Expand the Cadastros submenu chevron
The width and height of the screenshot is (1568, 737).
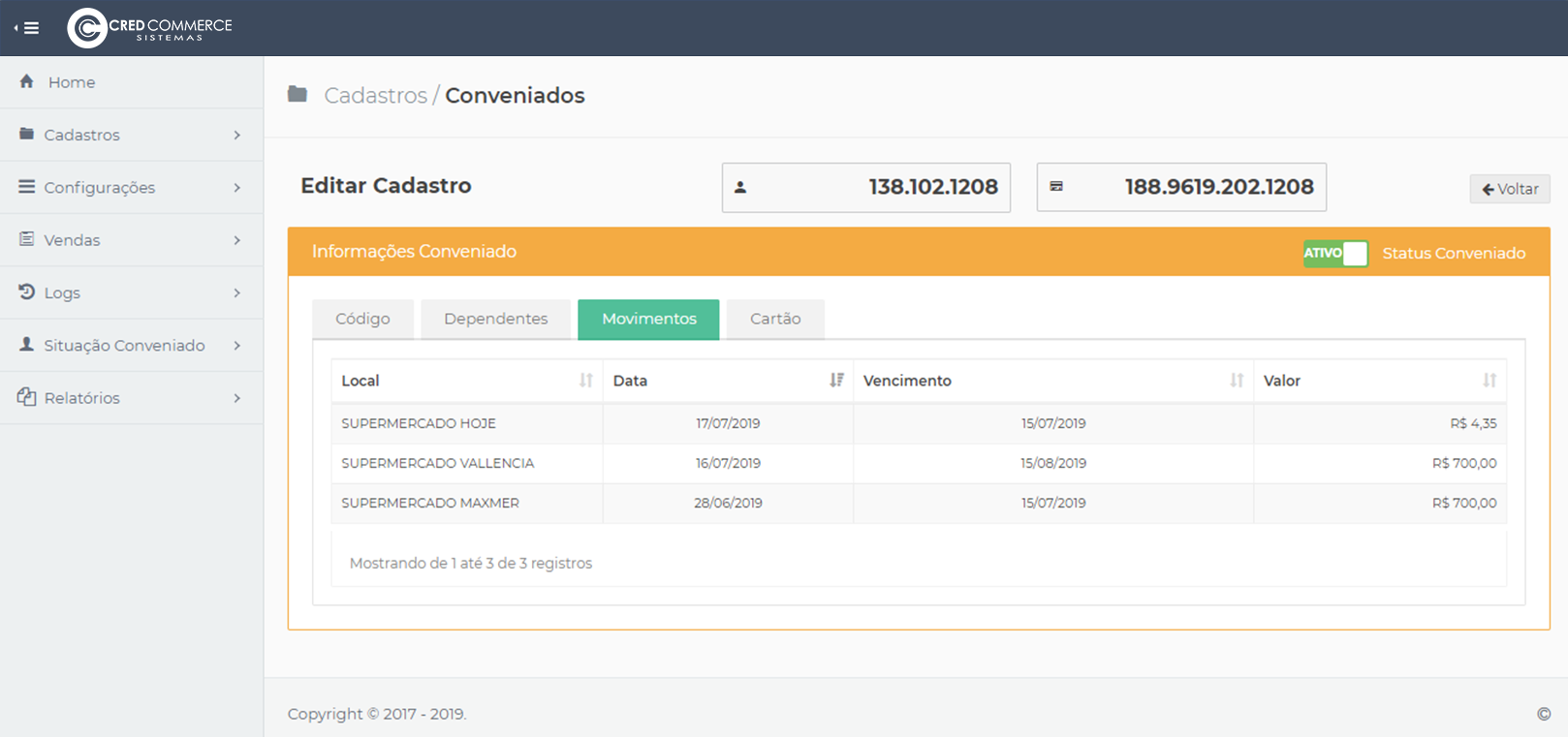pyautogui.click(x=237, y=135)
